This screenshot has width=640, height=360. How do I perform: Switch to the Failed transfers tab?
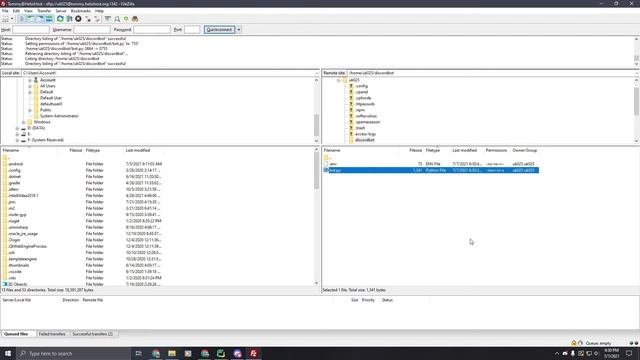(x=52, y=334)
